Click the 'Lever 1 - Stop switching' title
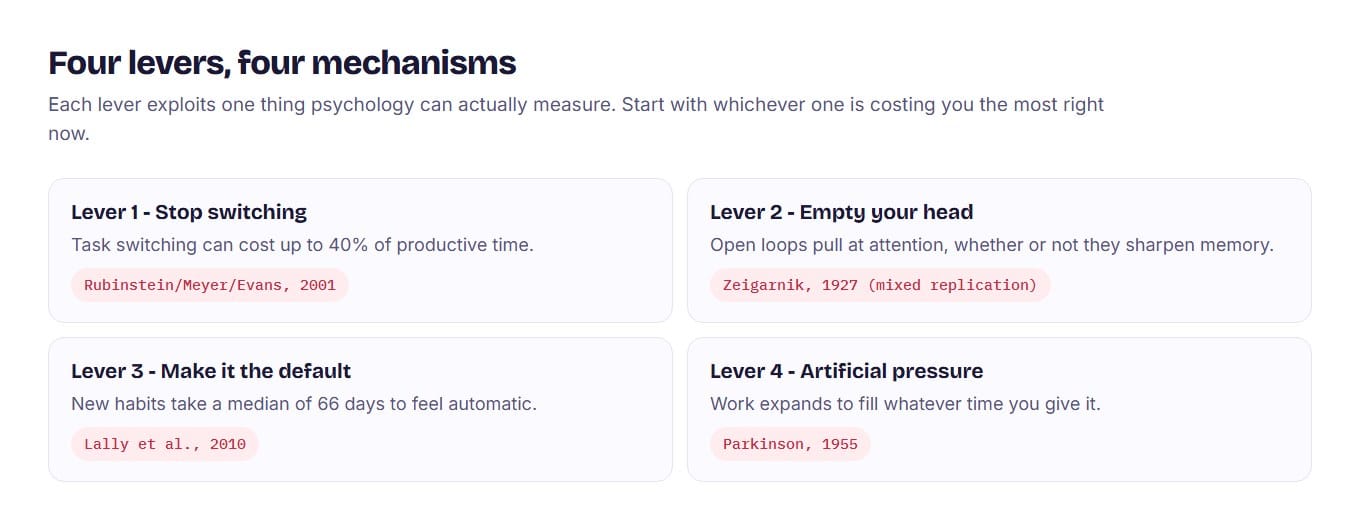 coord(189,212)
